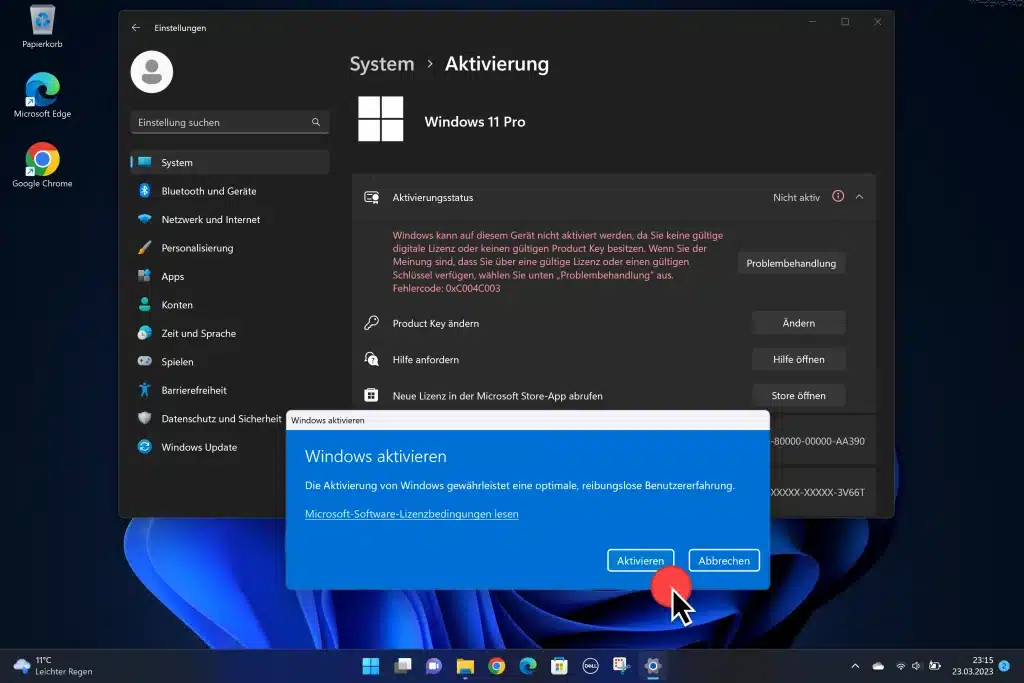Click the Einstellung suchen search field

[230, 122]
